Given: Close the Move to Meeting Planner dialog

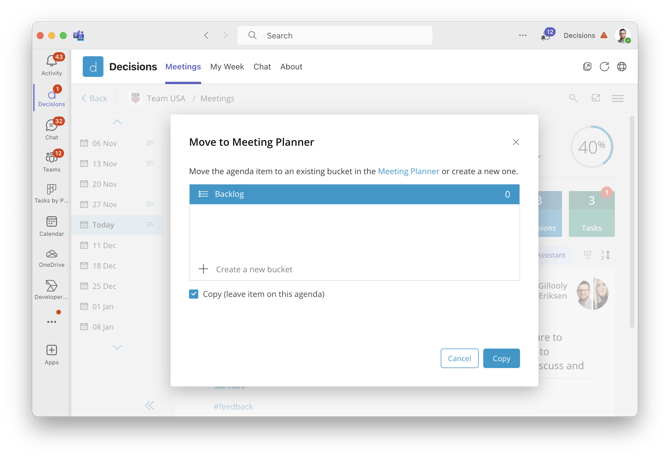Looking at the screenshot, I should point(516,142).
